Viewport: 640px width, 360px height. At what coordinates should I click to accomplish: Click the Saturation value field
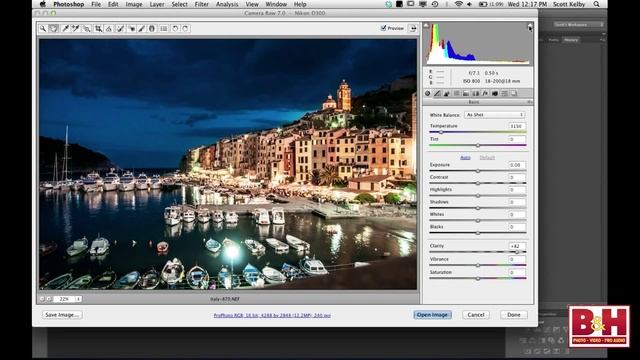[517, 272]
